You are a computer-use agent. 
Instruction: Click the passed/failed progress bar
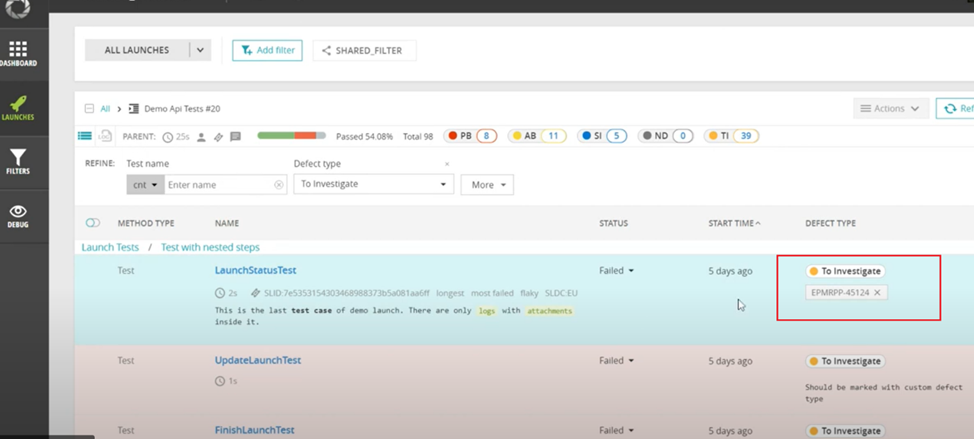pos(292,136)
